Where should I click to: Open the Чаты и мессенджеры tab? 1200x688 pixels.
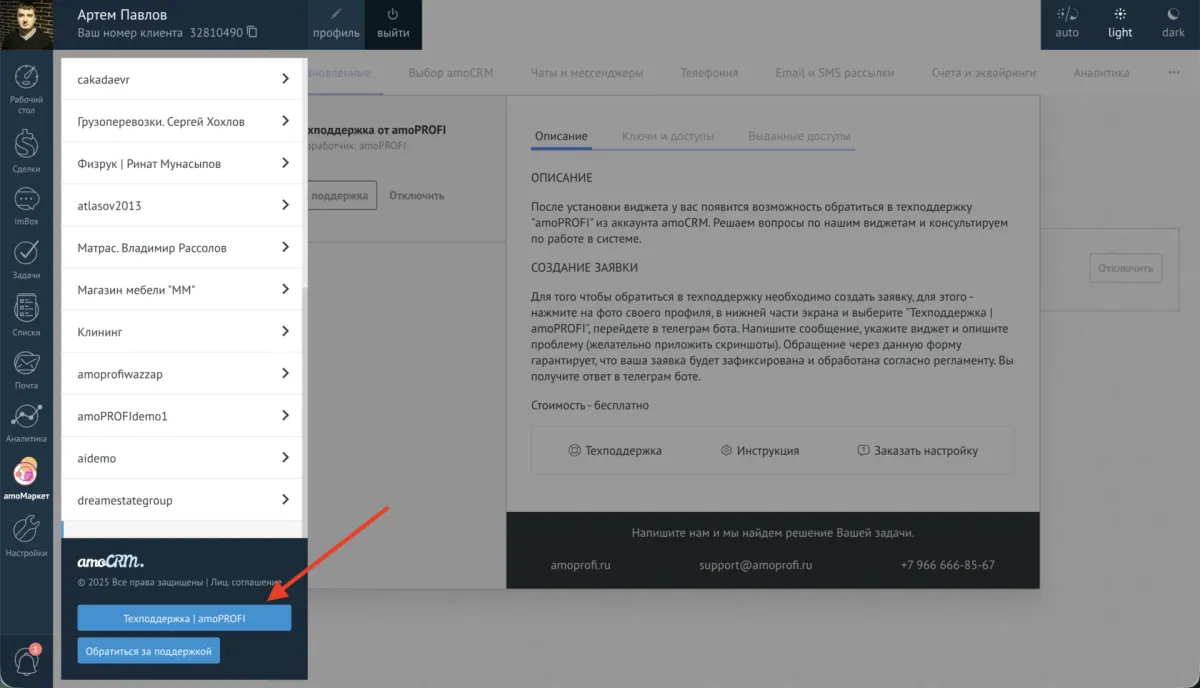(x=587, y=73)
